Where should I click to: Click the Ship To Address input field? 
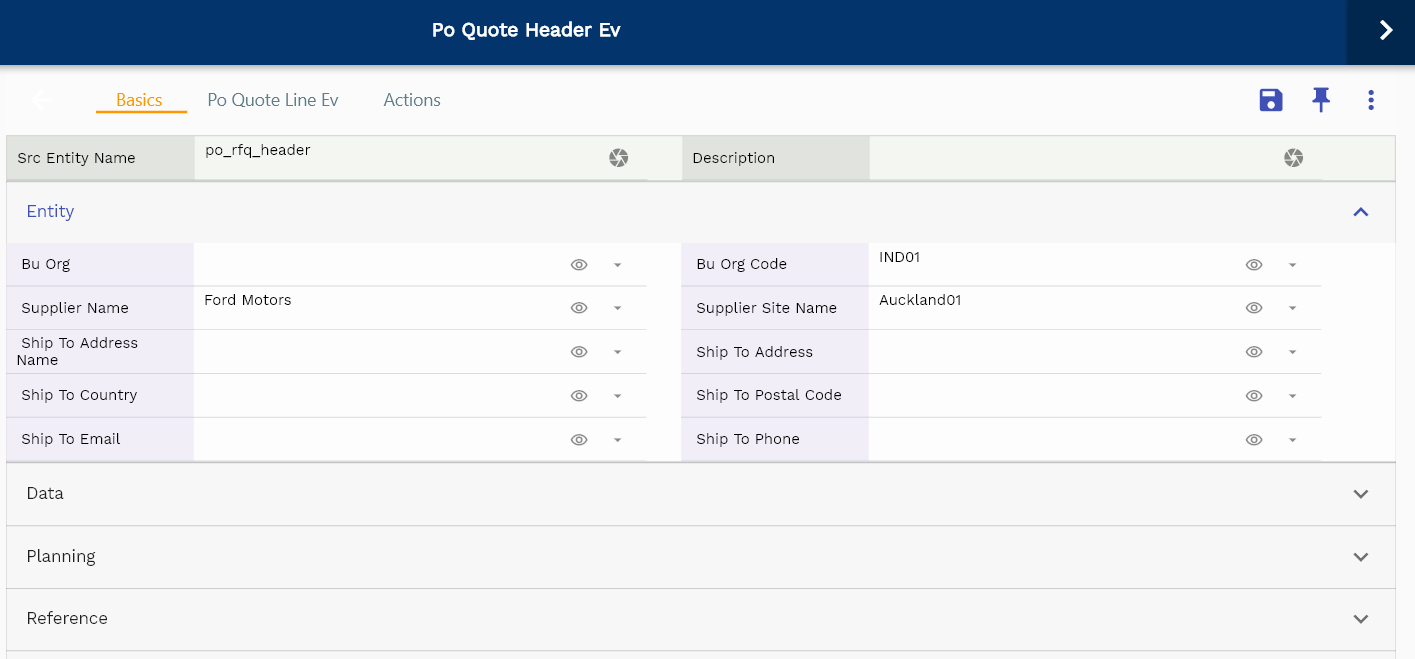(x=1050, y=352)
